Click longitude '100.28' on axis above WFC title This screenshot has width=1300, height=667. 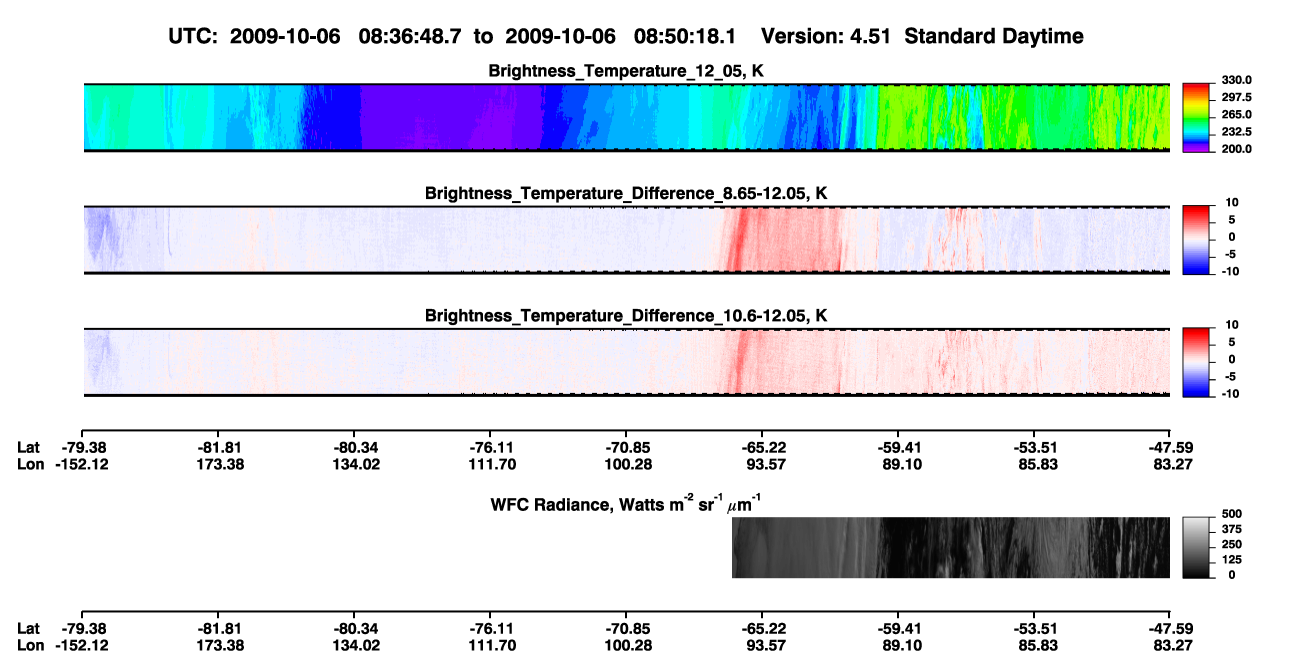click(625, 464)
